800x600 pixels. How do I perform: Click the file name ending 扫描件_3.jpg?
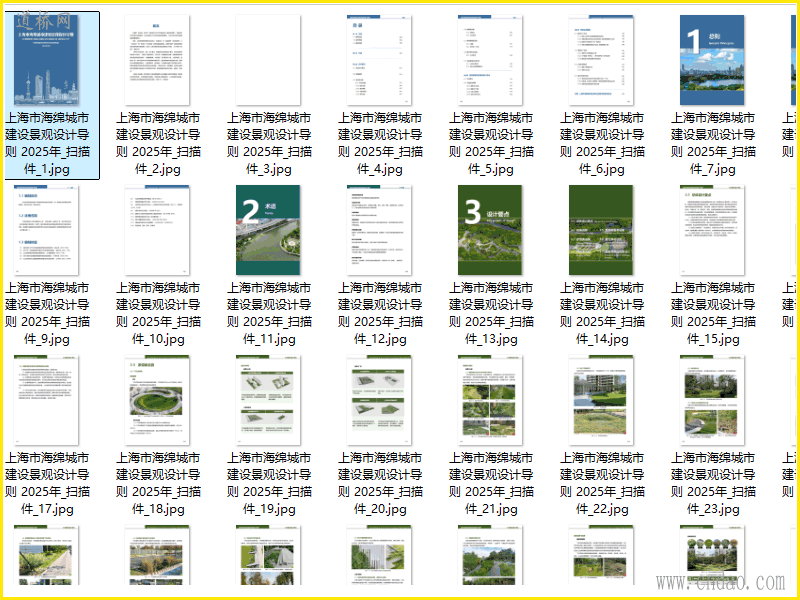pos(269,143)
